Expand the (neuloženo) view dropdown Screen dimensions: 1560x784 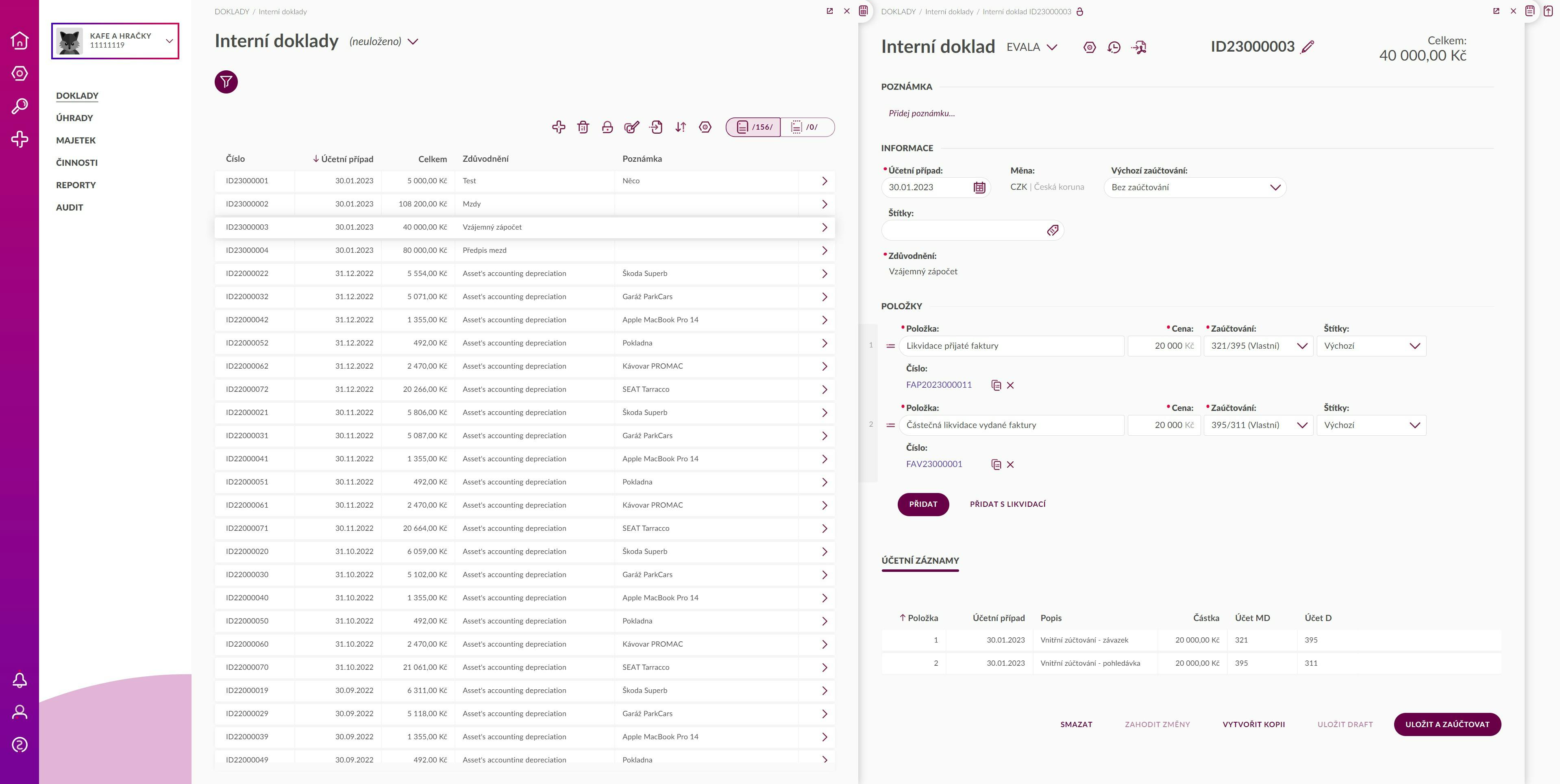(x=412, y=42)
